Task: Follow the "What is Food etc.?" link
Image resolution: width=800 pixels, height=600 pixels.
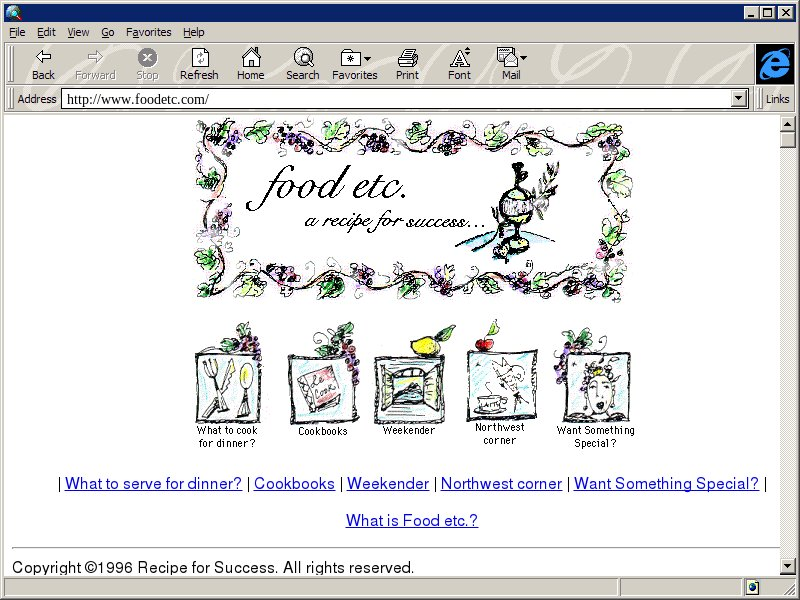Action: (412, 520)
